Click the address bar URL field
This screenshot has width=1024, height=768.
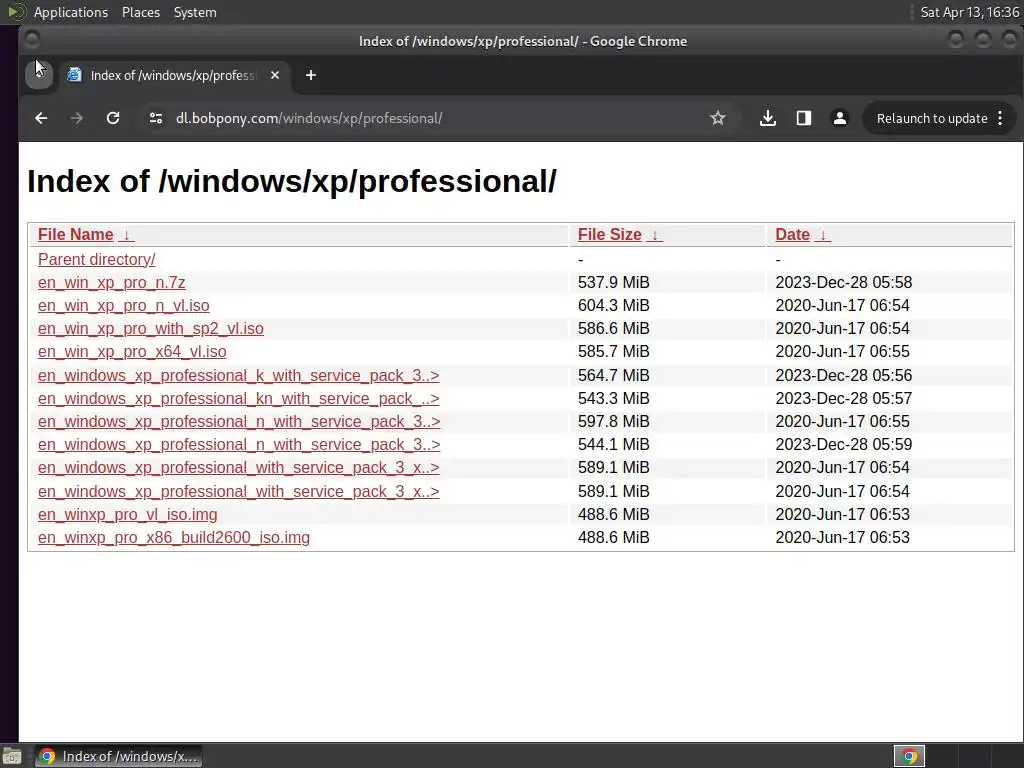(x=431, y=118)
